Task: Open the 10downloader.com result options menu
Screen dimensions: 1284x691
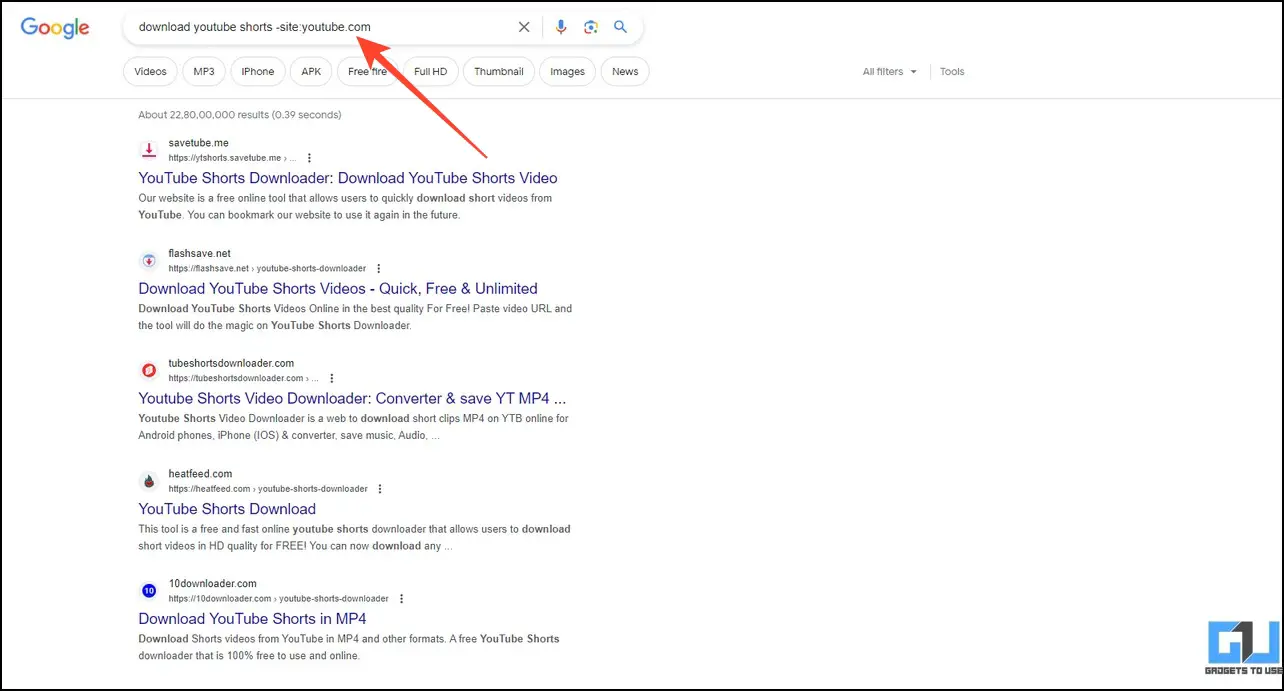Action: coord(401,599)
